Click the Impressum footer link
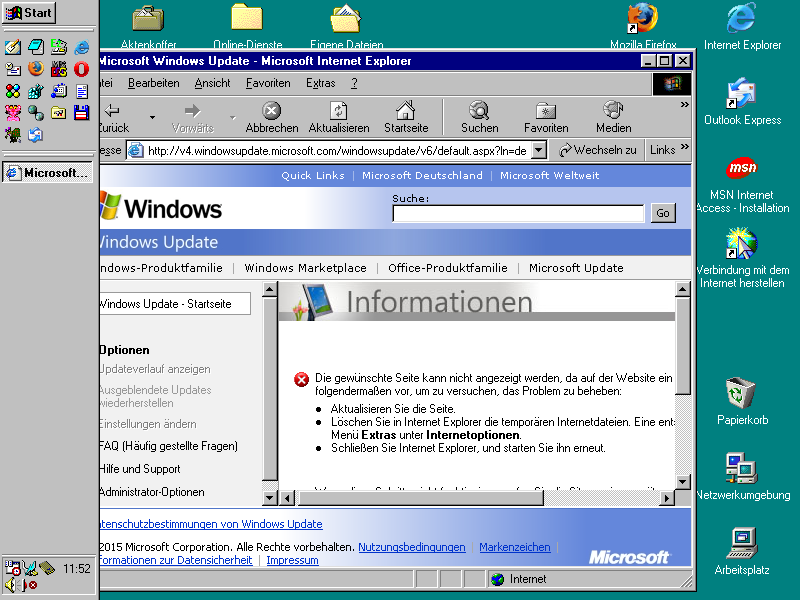This screenshot has width=800, height=600. (292, 560)
